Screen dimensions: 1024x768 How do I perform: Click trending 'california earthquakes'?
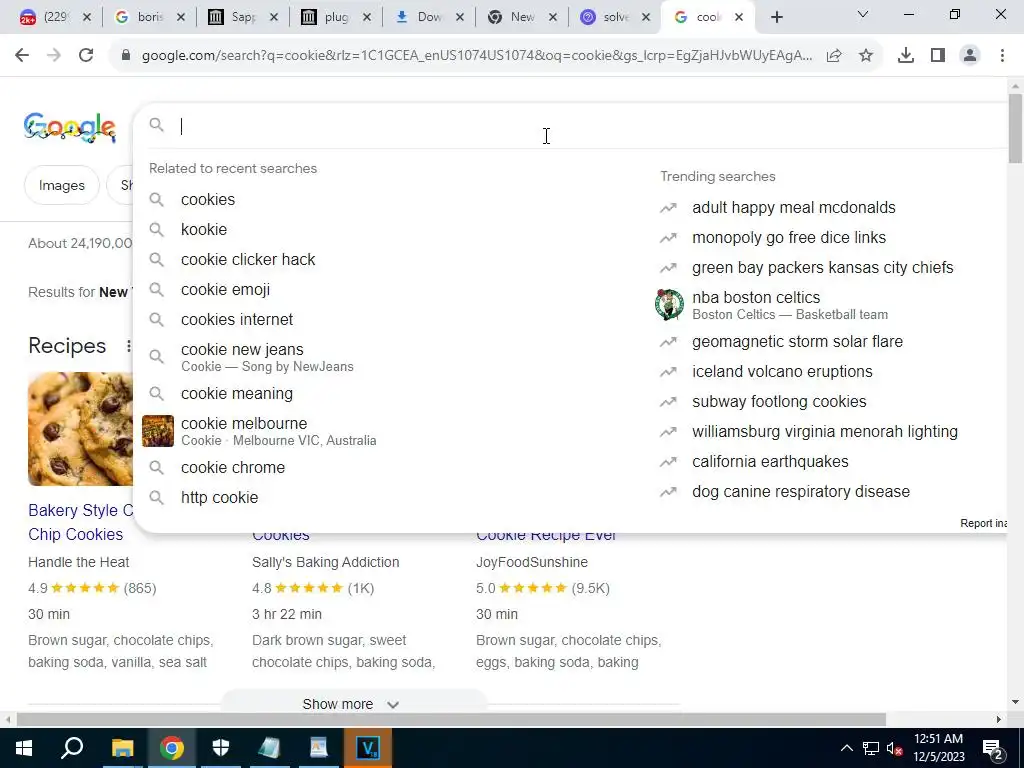point(770,462)
